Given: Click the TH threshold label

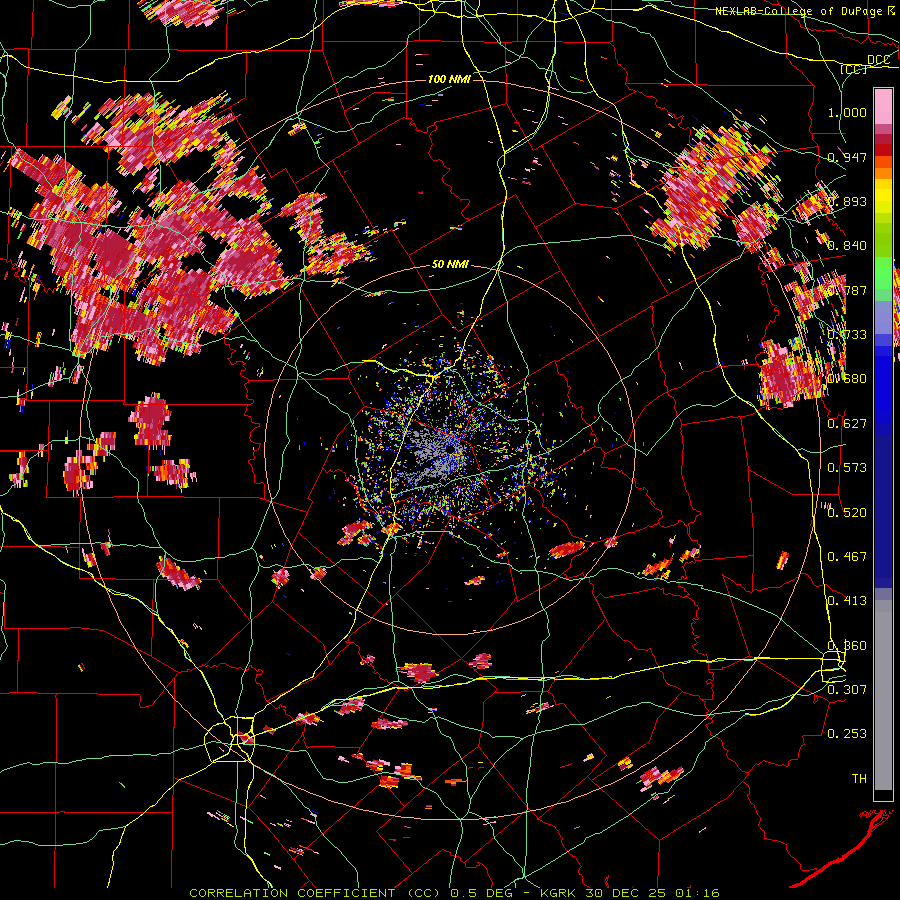Looking at the screenshot, I should click(859, 778).
